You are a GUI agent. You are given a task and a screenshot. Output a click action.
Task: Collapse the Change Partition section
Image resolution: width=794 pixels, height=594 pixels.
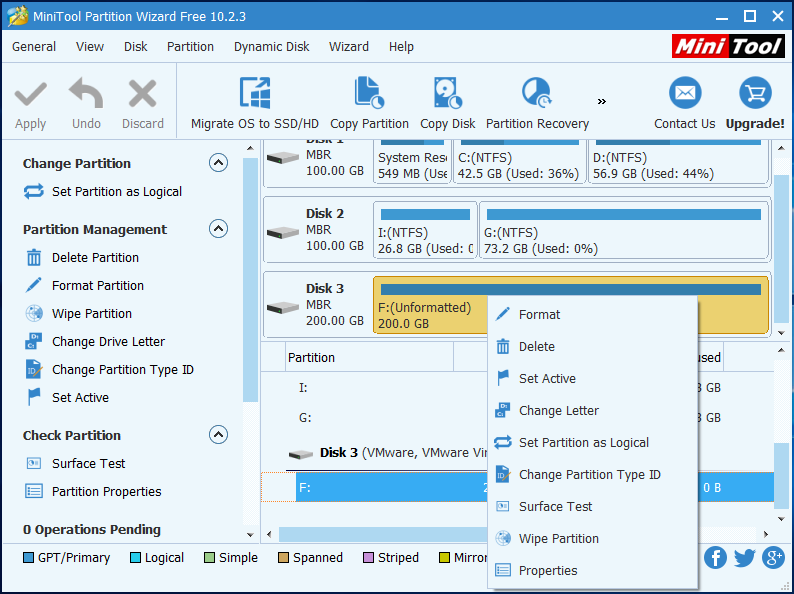[x=218, y=163]
